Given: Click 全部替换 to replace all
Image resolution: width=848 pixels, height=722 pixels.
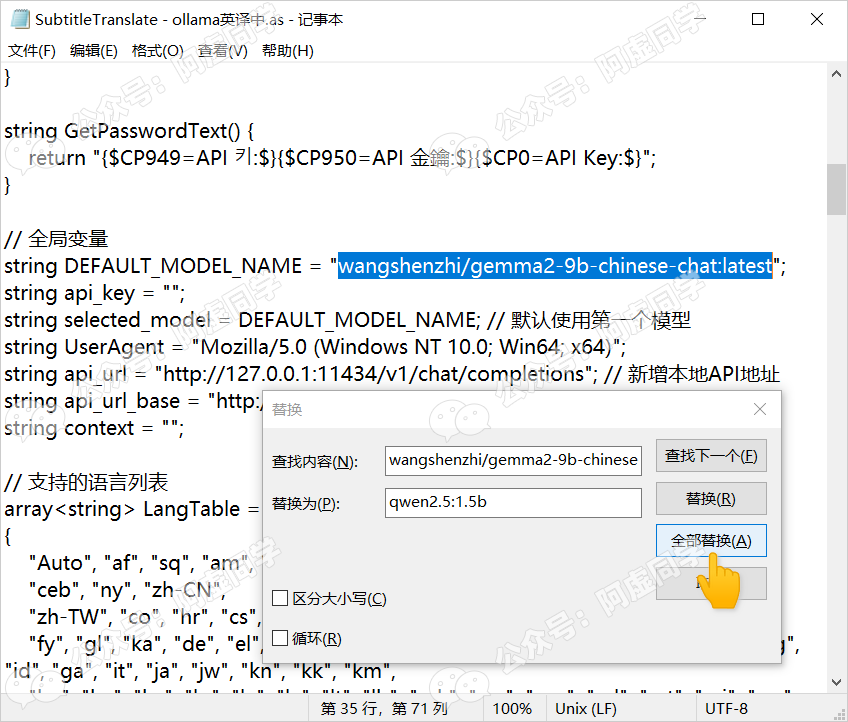Looking at the screenshot, I should coord(711,540).
